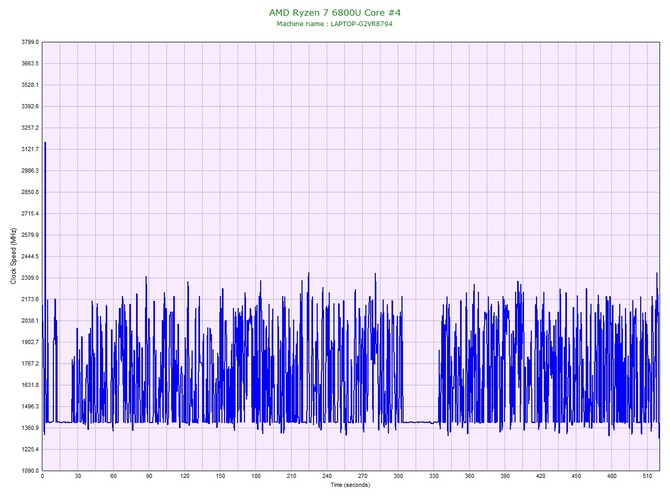Select the 1090.0 y-axis value

pyautogui.click(x=30, y=471)
